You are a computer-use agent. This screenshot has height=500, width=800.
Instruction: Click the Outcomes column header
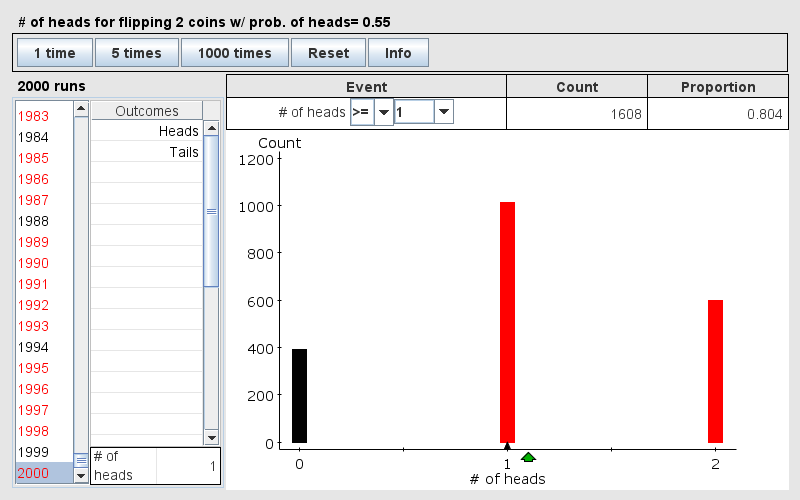pyautogui.click(x=147, y=111)
